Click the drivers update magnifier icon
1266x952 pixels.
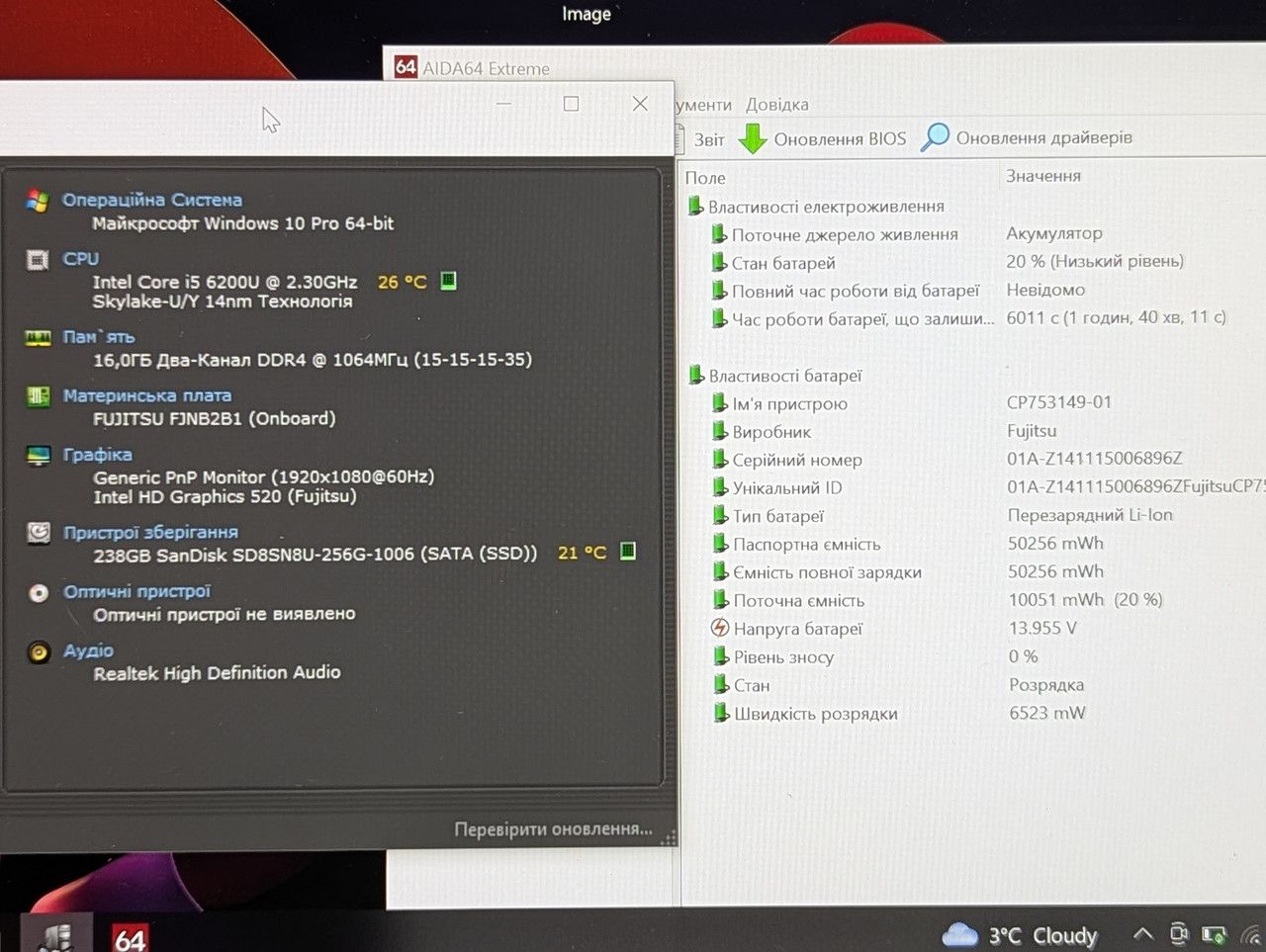(x=935, y=137)
